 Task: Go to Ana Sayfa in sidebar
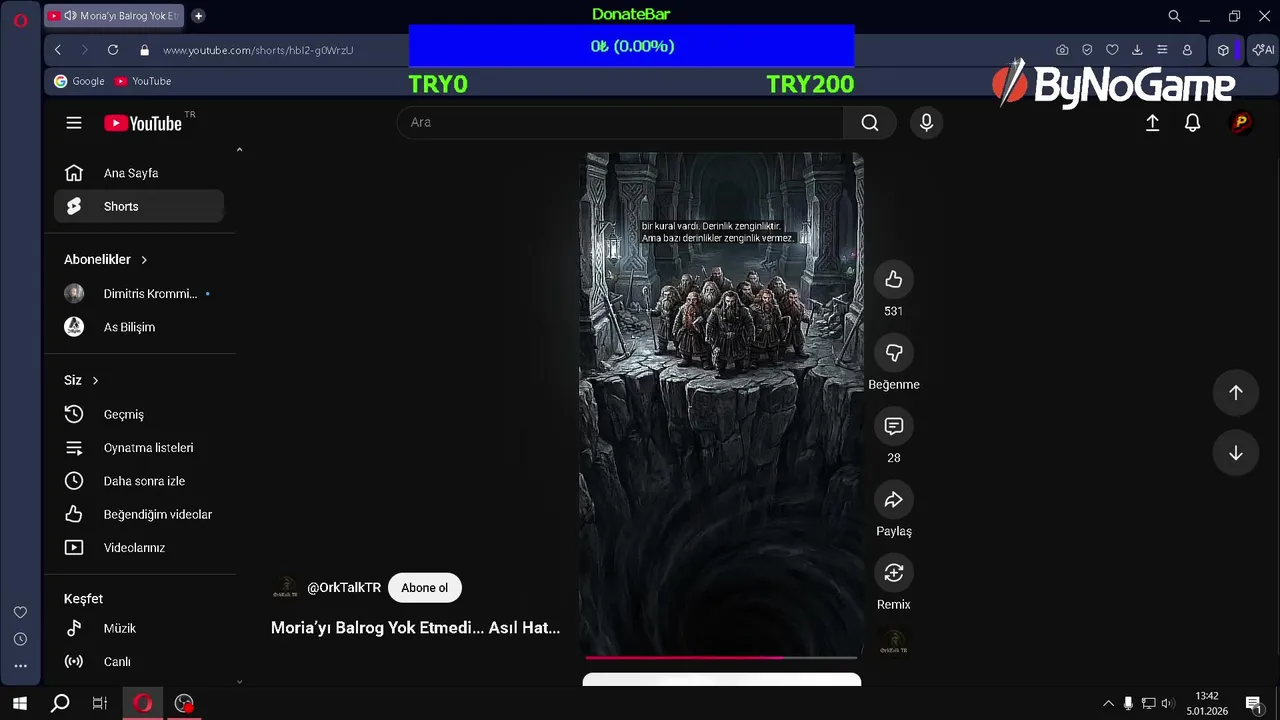[x=139, y=173]
